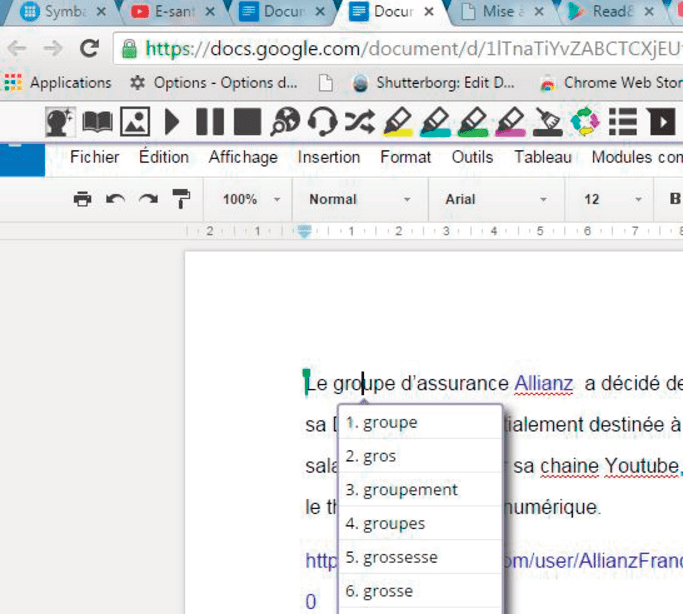684x615 pixels.
Task: Open the Insertion menu
Action: (328, 157)
